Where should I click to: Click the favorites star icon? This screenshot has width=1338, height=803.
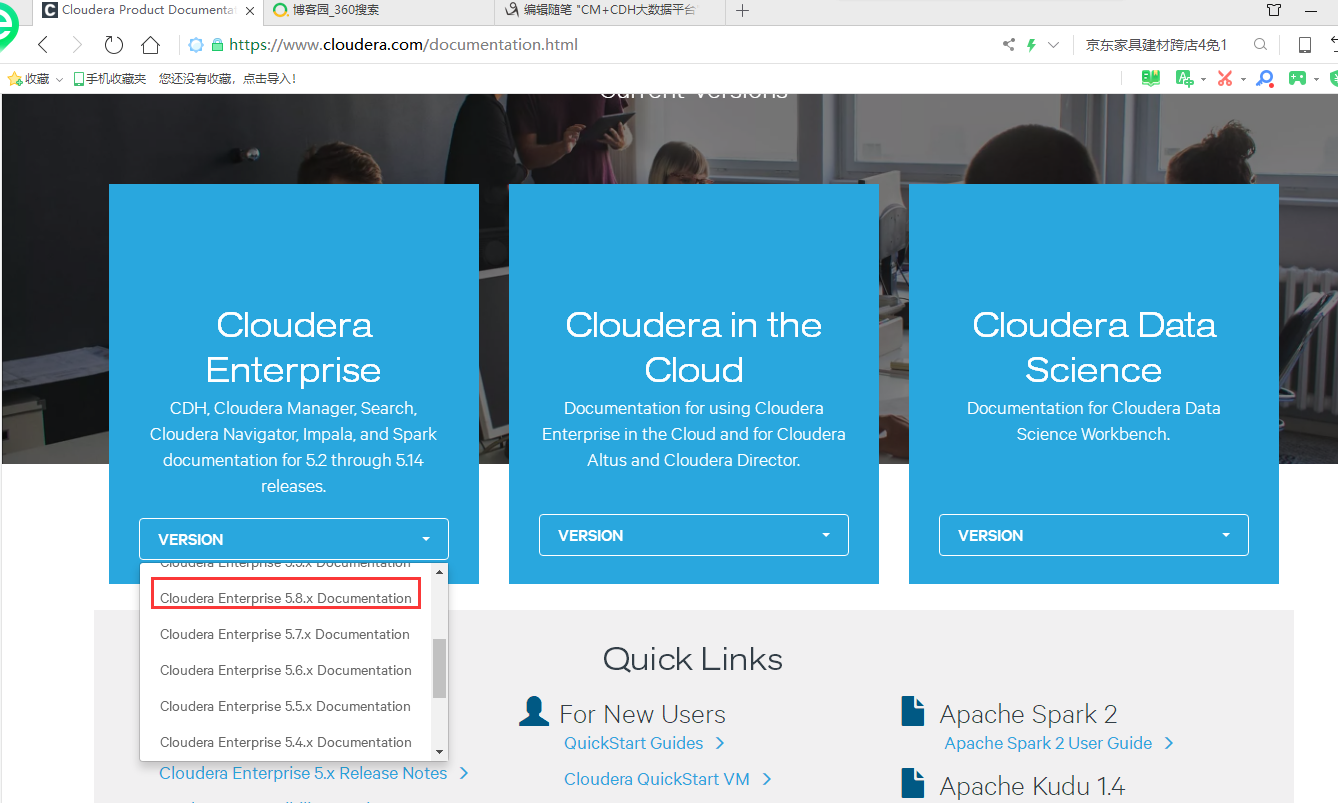pos(14,78)
